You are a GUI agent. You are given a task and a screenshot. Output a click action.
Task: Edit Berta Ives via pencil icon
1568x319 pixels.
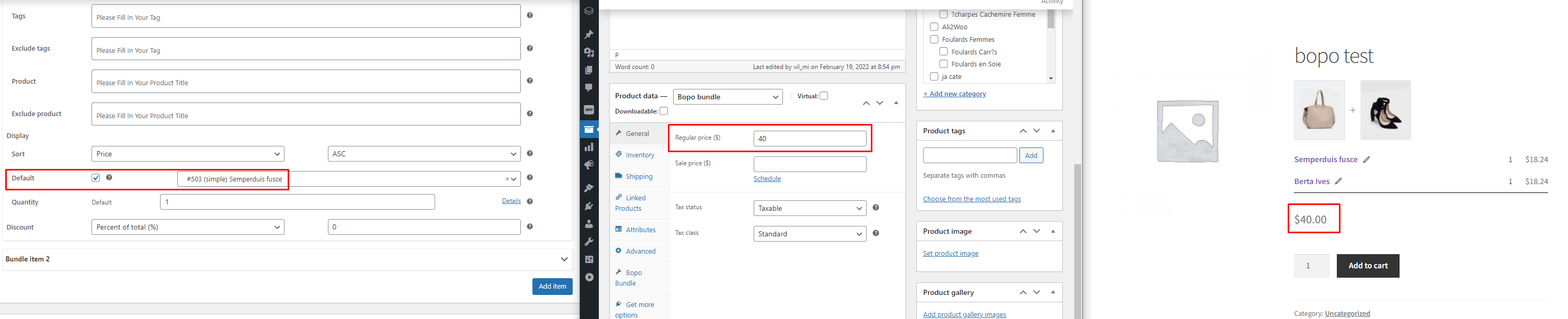click(x=1338, y=181)
